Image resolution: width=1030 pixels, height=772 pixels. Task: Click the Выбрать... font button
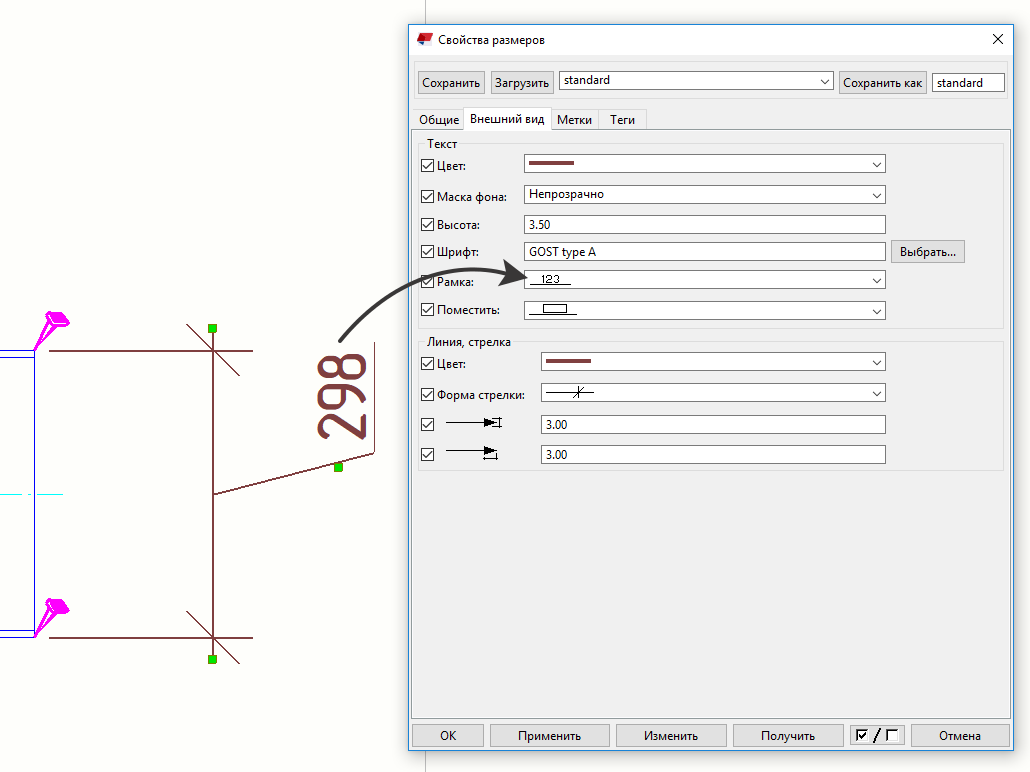927,252
